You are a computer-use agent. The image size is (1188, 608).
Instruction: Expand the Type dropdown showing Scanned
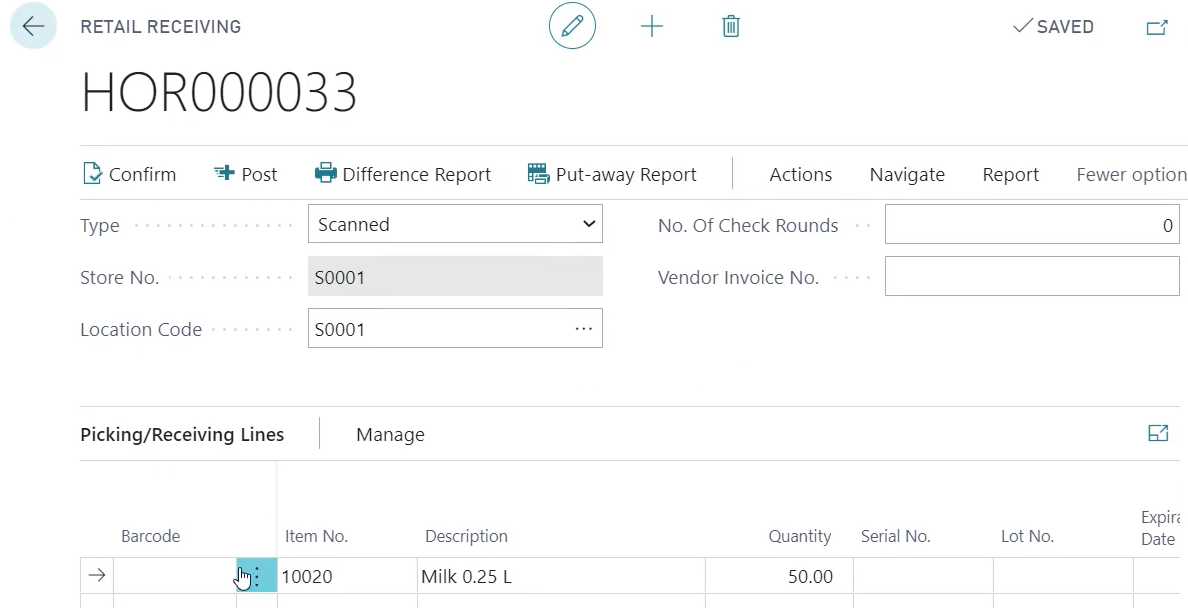click(x=455, y=225)
